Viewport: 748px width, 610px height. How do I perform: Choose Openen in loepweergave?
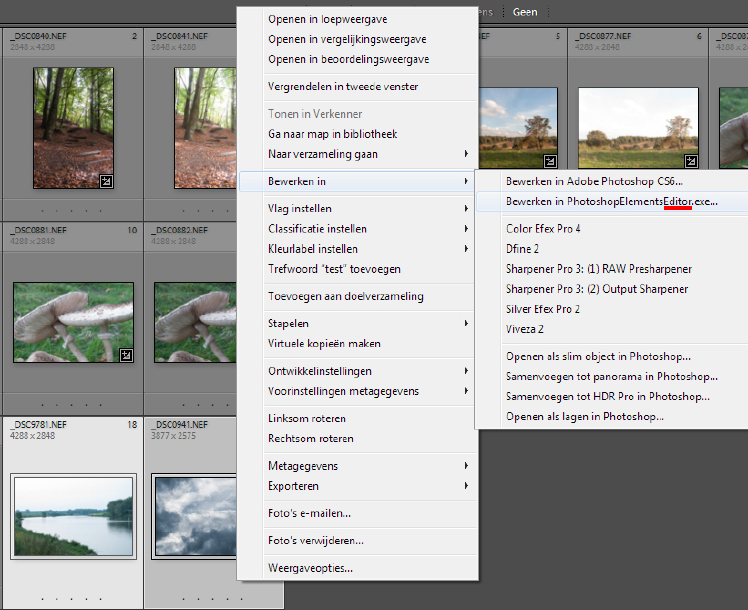(x=358, y=20)
